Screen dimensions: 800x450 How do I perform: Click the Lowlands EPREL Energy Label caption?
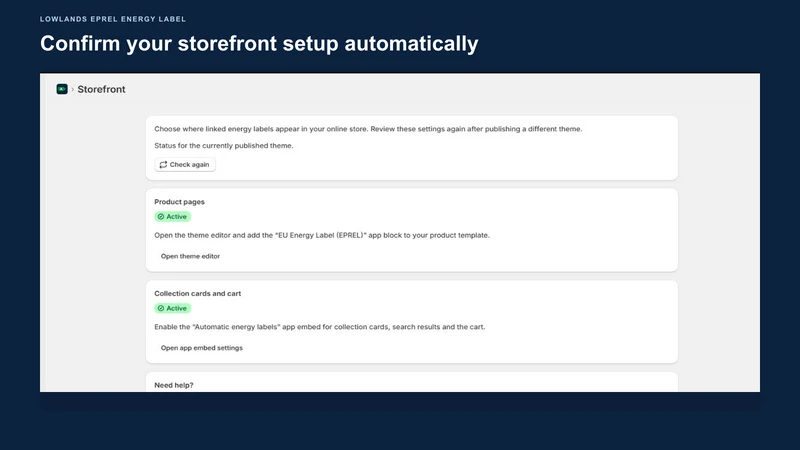click(113, 19)
